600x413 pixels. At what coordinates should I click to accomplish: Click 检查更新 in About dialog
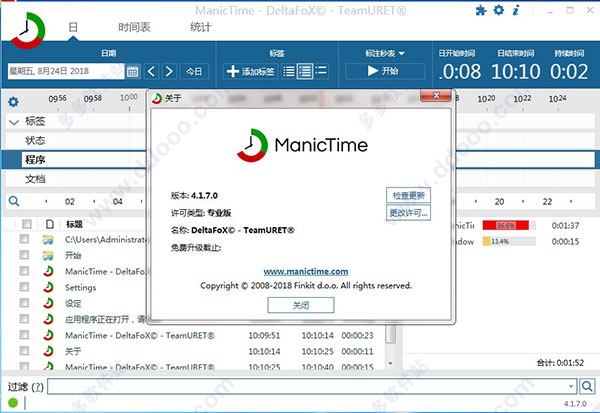click(408, 195)
